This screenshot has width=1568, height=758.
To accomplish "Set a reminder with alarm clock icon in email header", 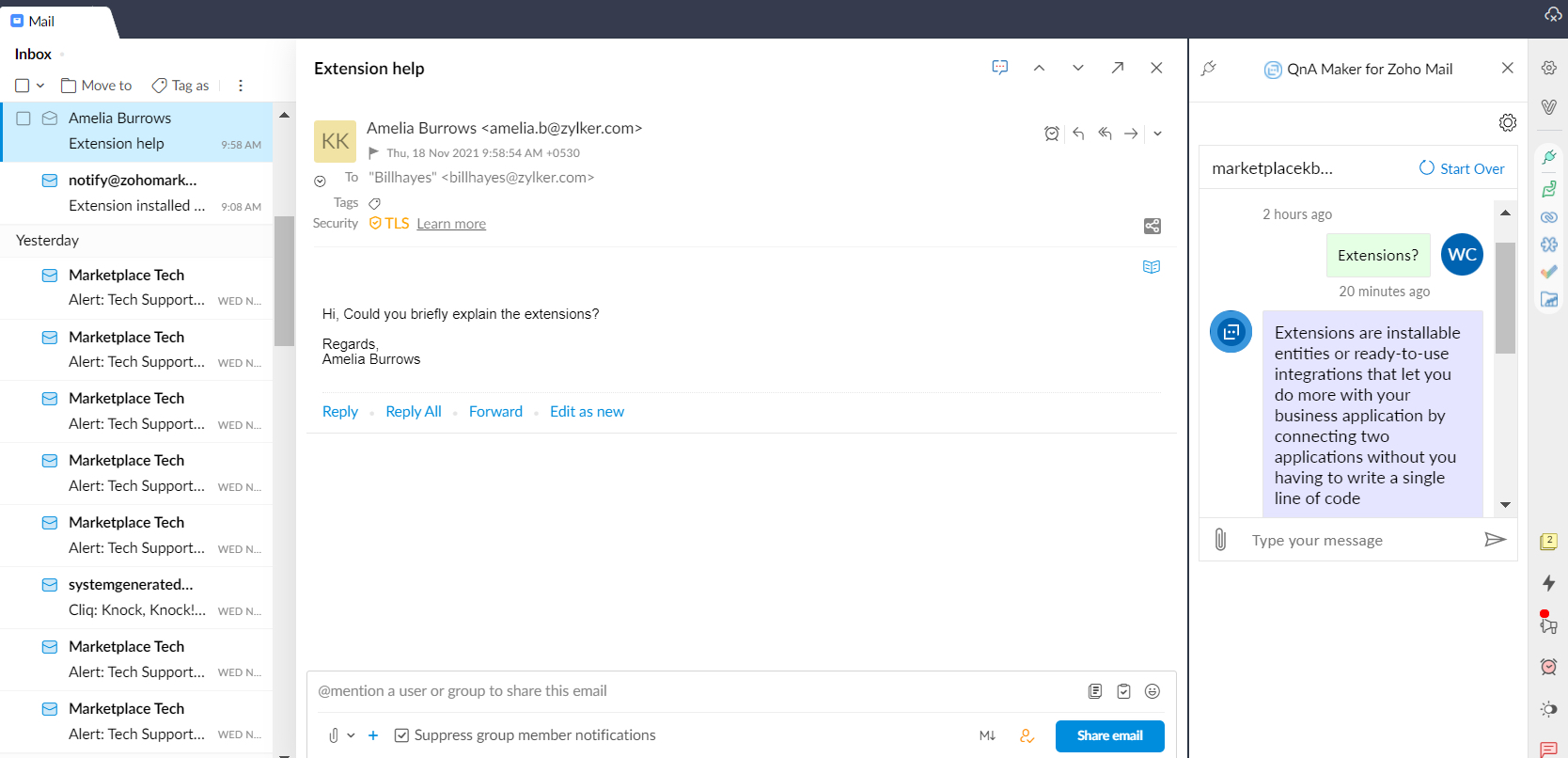I will pos(1052,134).
